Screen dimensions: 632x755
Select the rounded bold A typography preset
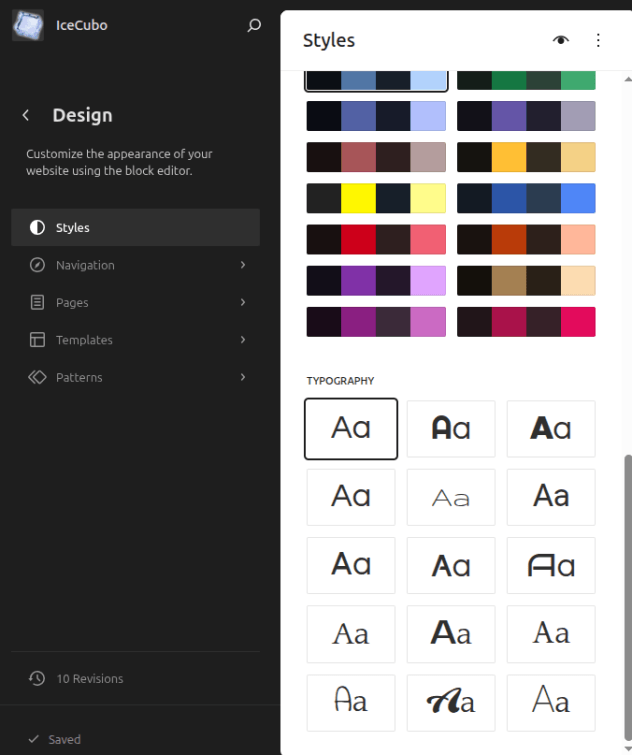click(x=451, y=429)
